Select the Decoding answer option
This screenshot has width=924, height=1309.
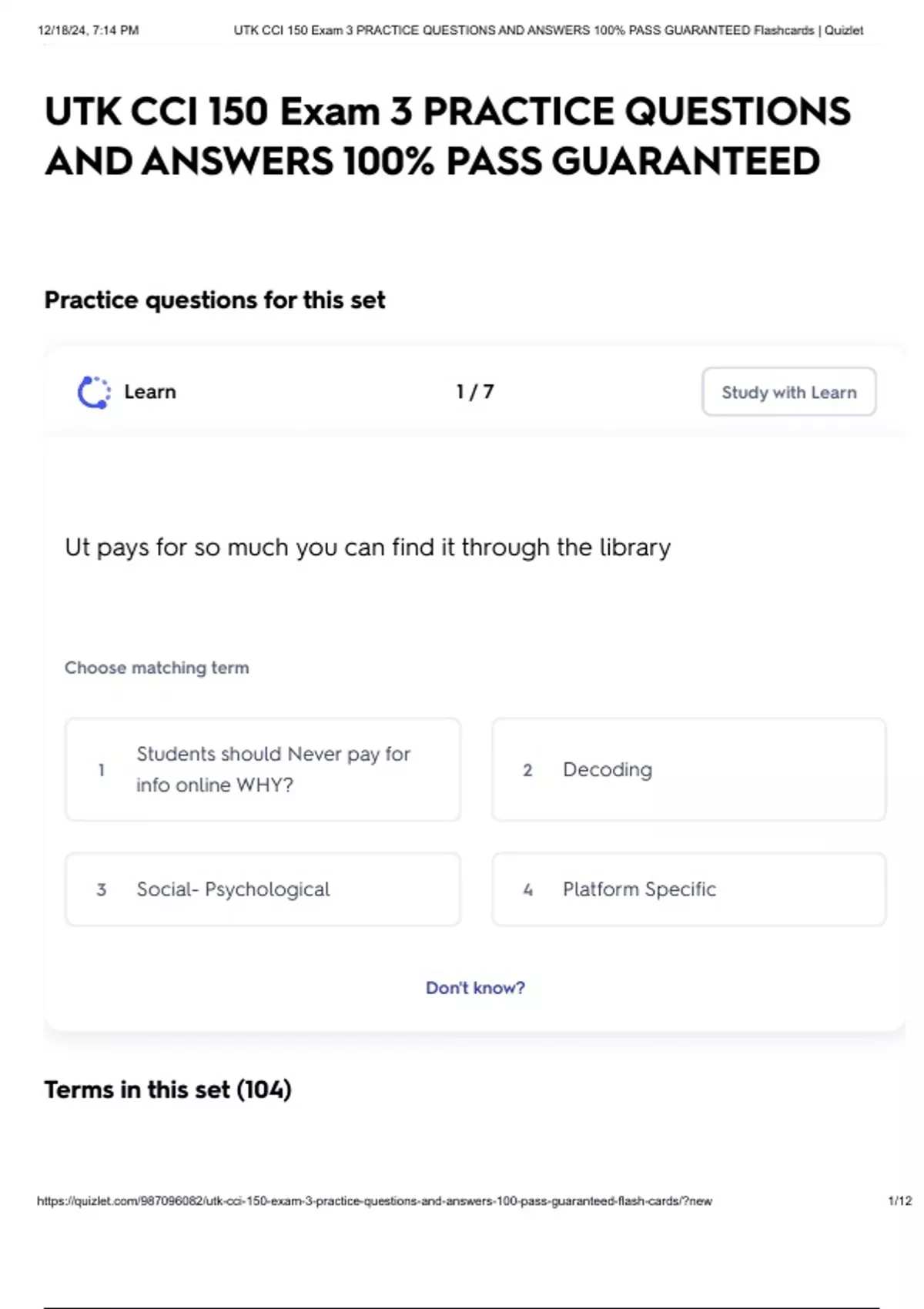688,769
